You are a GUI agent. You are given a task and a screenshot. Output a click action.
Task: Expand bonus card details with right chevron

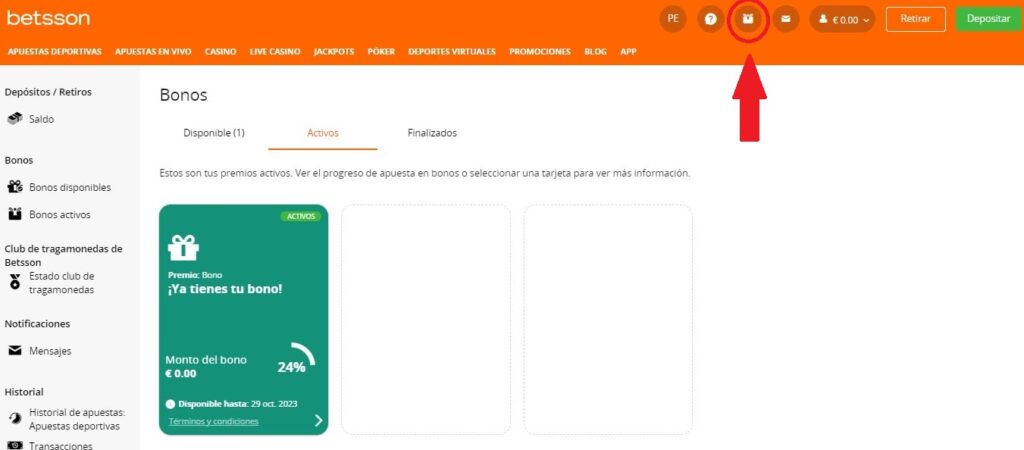click(318, 420)
